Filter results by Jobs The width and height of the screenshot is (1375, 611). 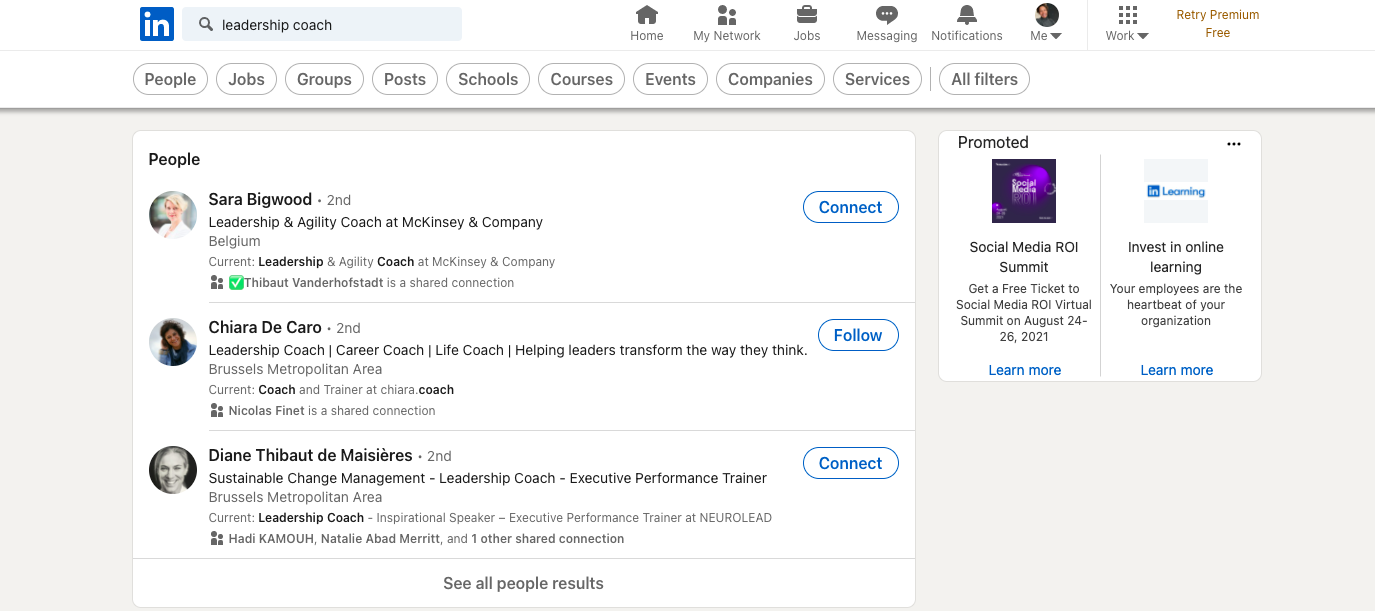pos(246,79)
